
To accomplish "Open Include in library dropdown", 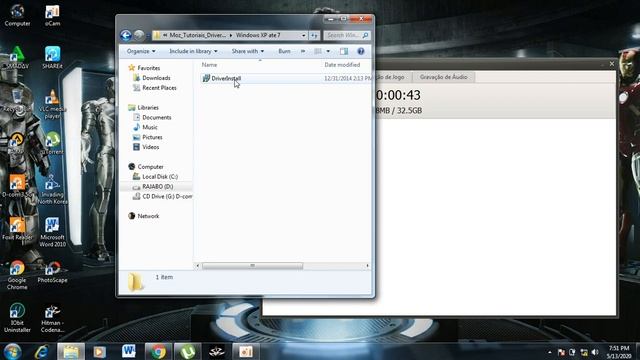I will pyautogui.click(x=193, y=51).
